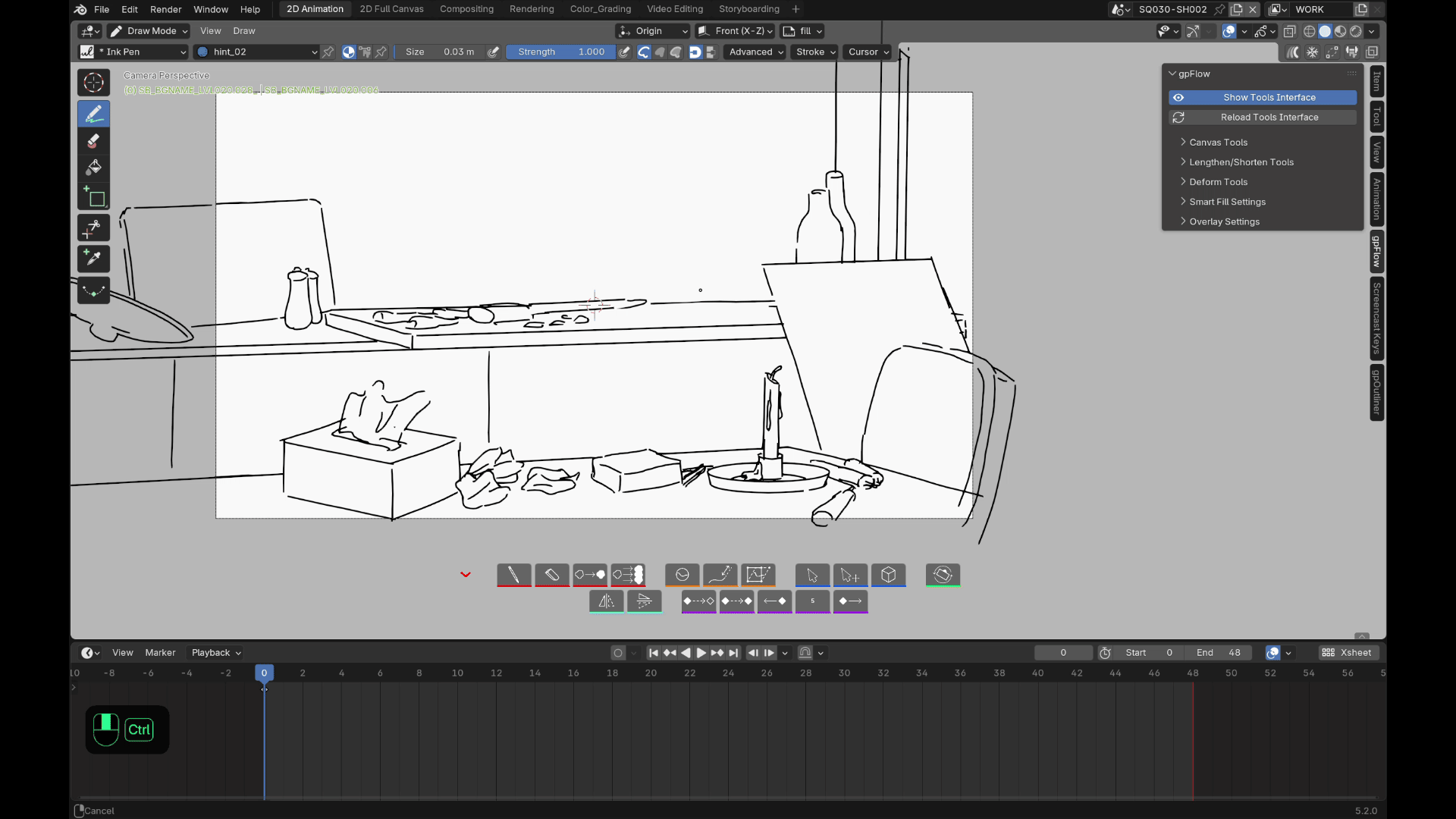Click the gpFlow select arrow icon
This screenshot has height=819, width=1456.
[812, 575]
